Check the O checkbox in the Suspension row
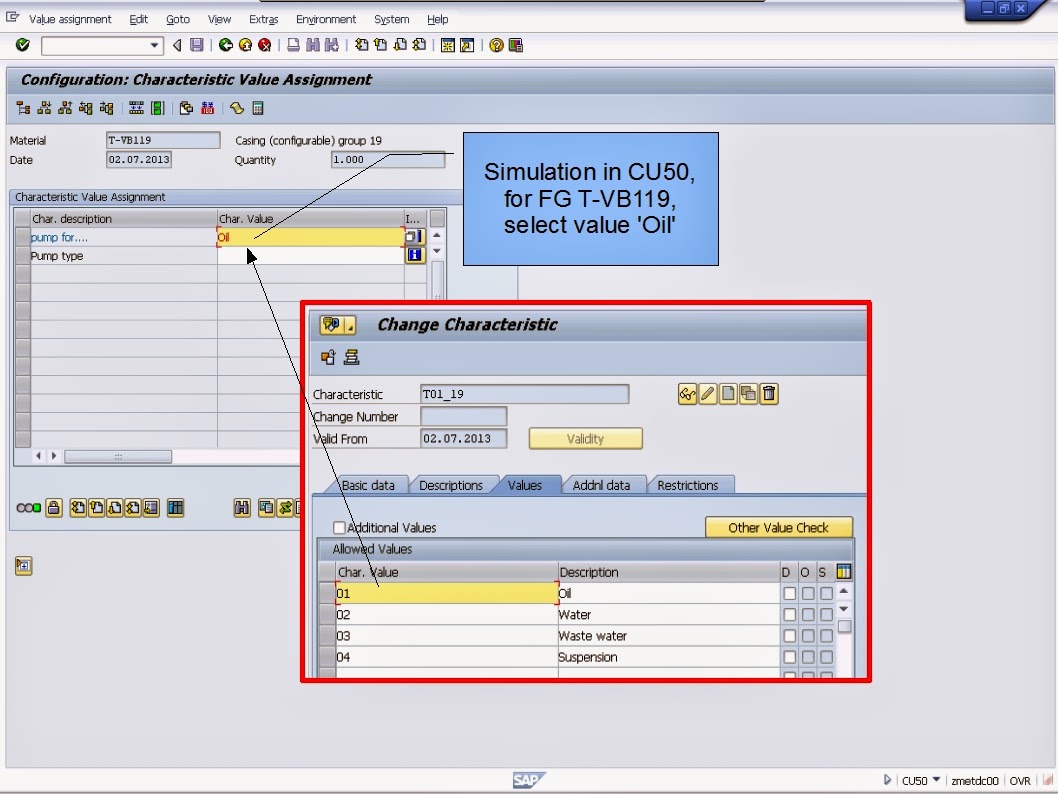The height and width of the screenshot is (794, 1058). (x=808, y=657)
